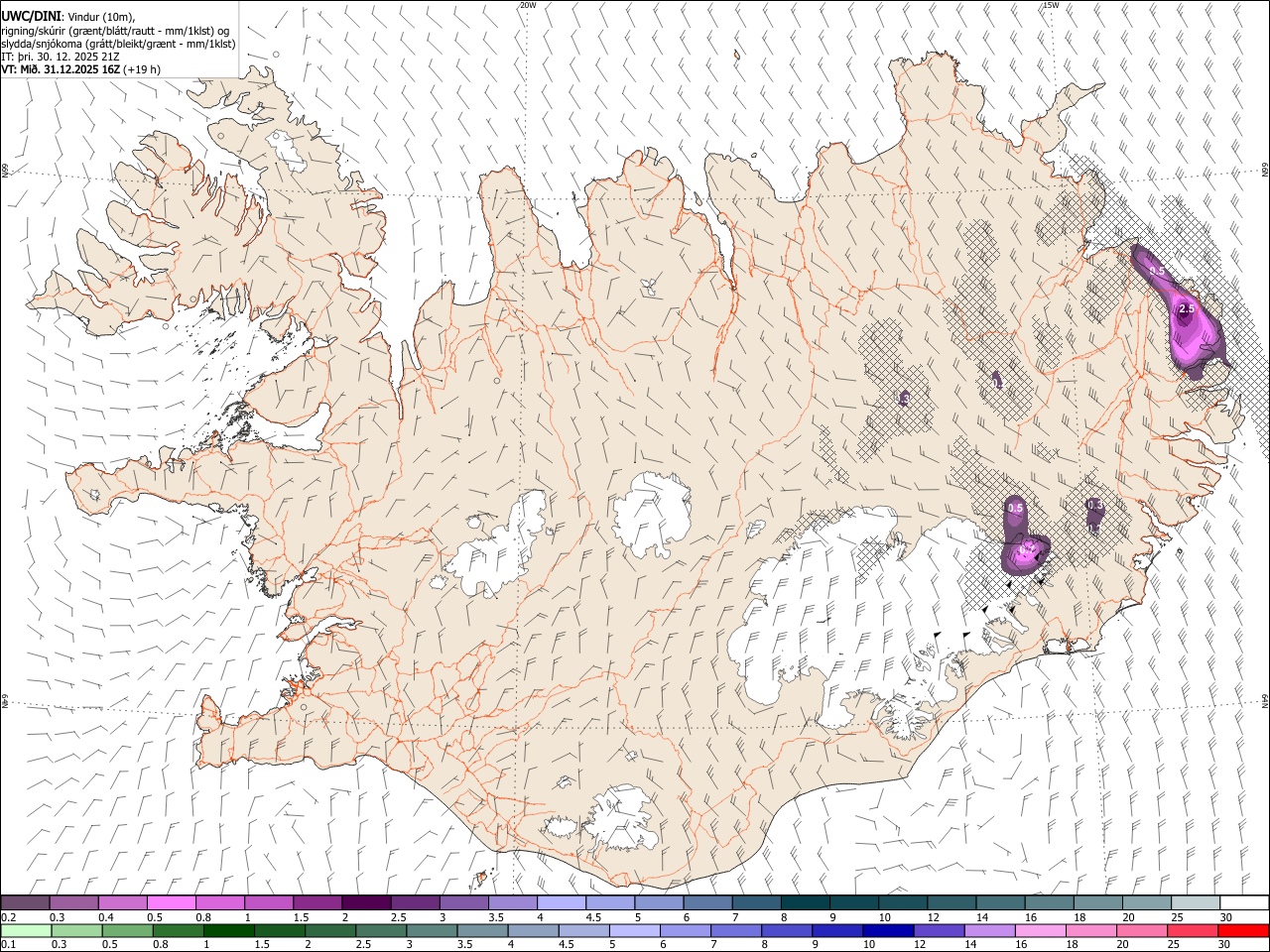Select deep blue rain swatch between 10 and 12
The height and width of the screenshot is (952, 1270).
click(889, 930)
